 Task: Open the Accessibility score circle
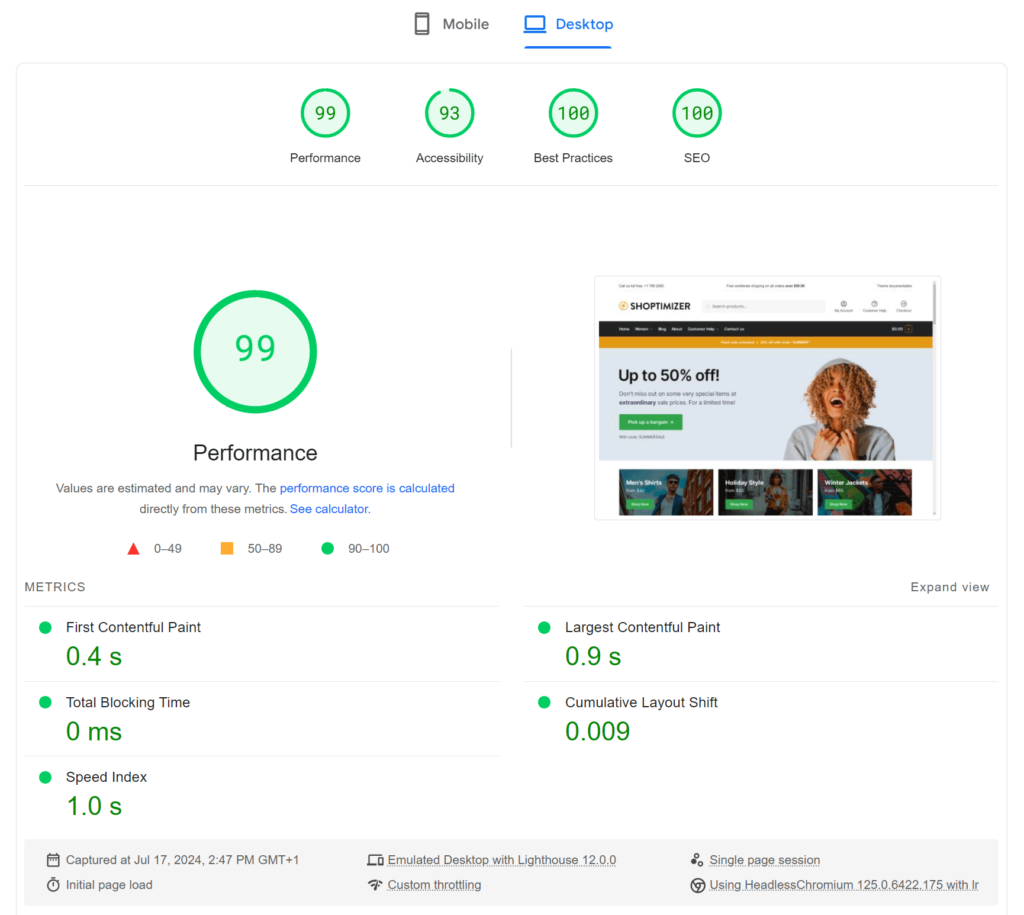(449, 113)
